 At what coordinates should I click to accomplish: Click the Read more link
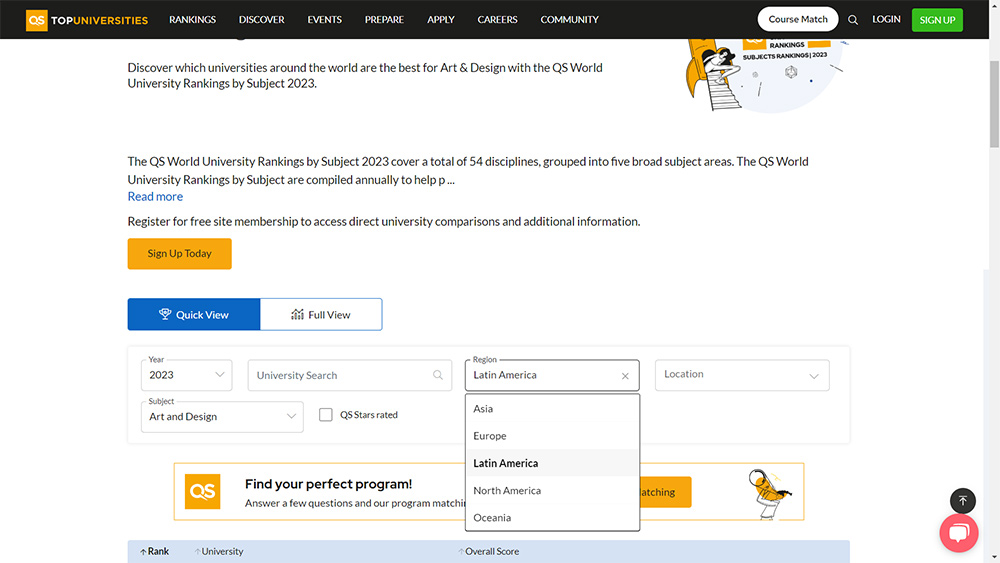(155, 196)
